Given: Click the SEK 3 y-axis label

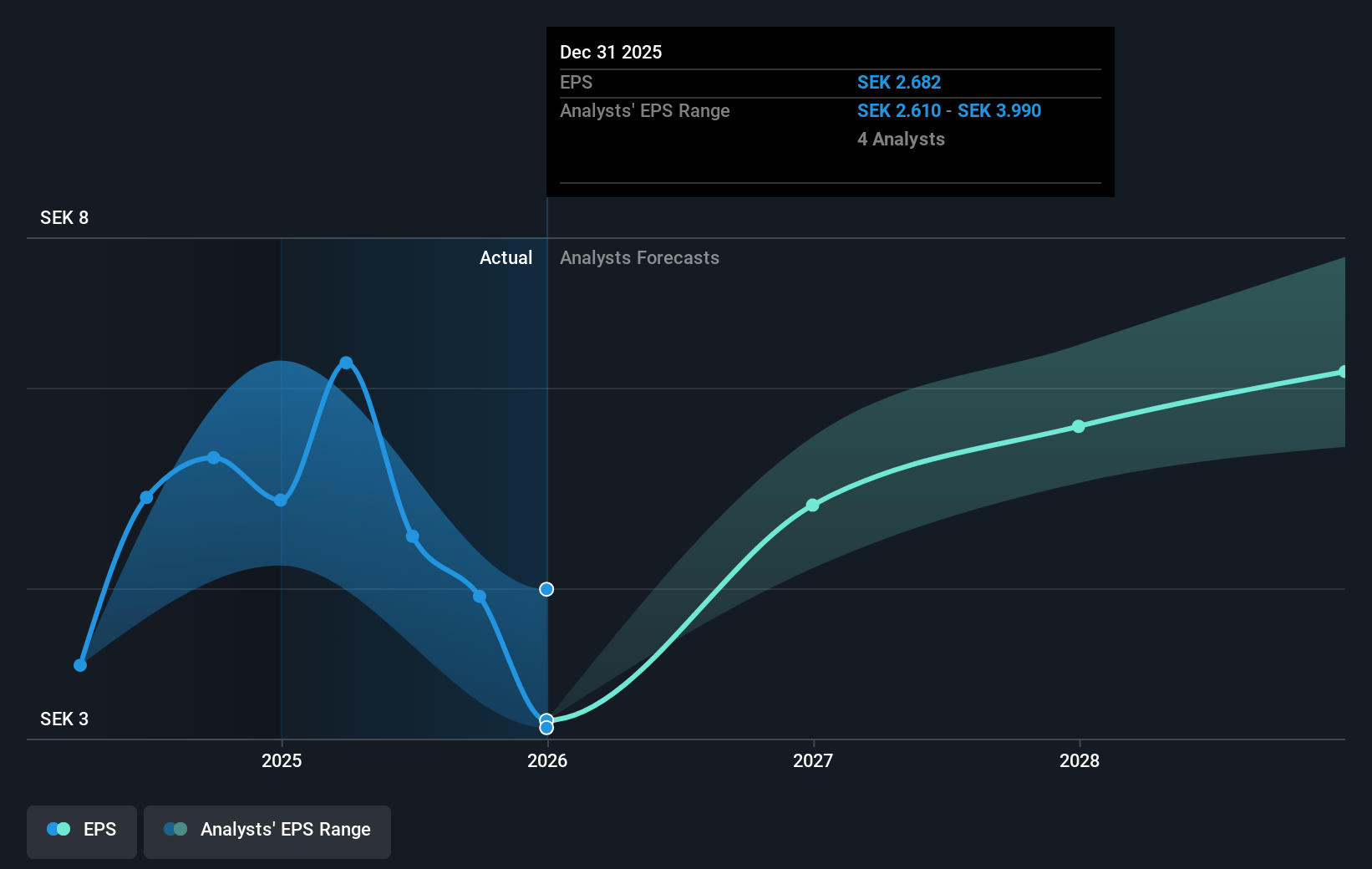Looking at the screenshot, I should click(x=64, y=719).
